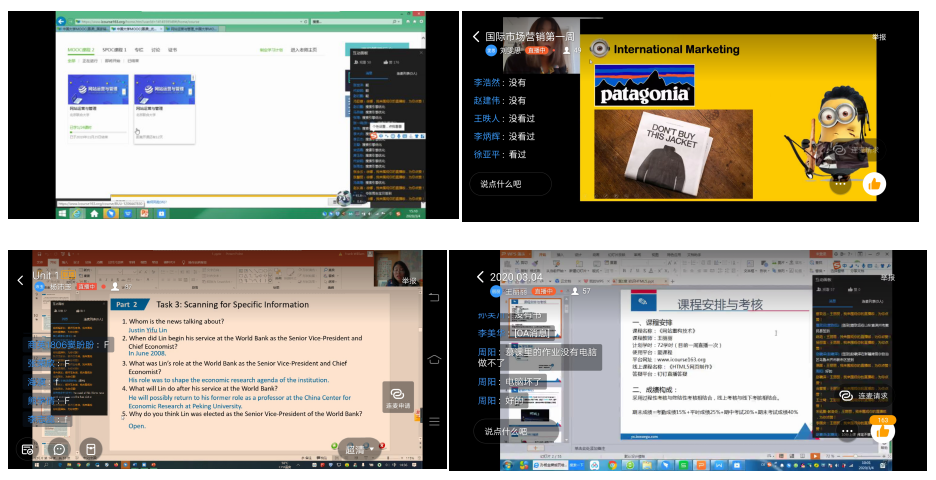Tap the like button showing 163
The height and width of the screenshot is (480, 936).
(882, 429)
